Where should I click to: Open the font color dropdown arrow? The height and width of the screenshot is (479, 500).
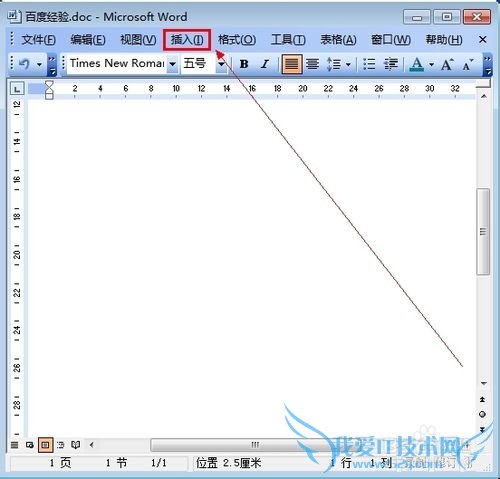tap(431, 64)
